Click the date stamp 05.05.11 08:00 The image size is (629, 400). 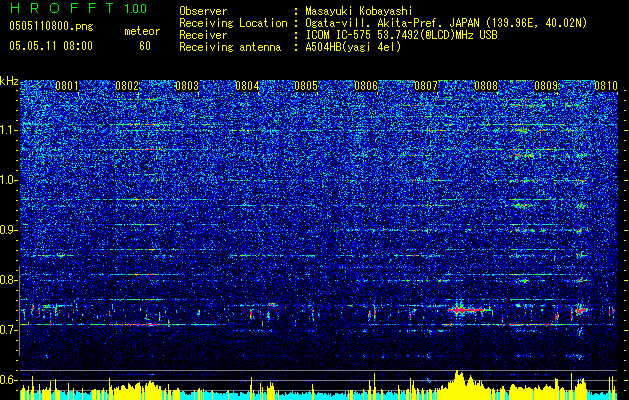(x=51, y=46)
